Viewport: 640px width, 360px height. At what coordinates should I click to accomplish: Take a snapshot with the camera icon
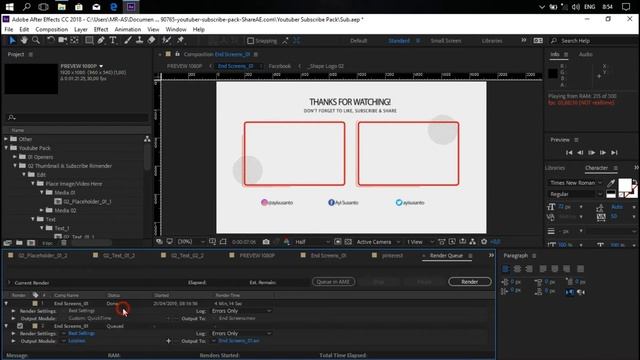pos(266,242)
